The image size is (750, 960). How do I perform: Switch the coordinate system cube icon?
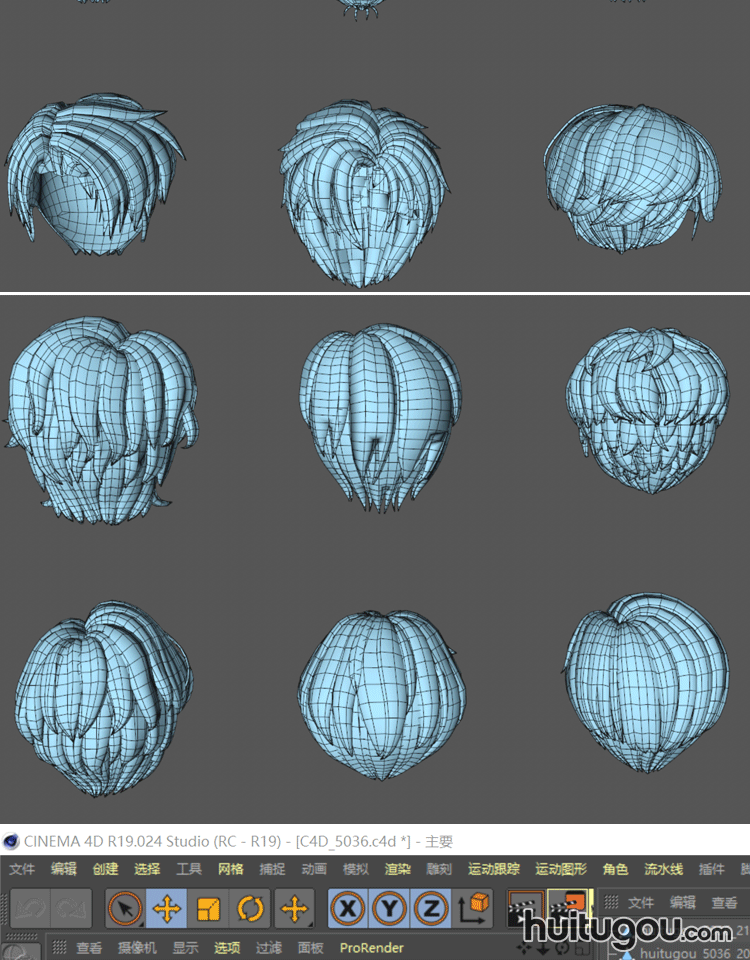(x=474, y=909)
